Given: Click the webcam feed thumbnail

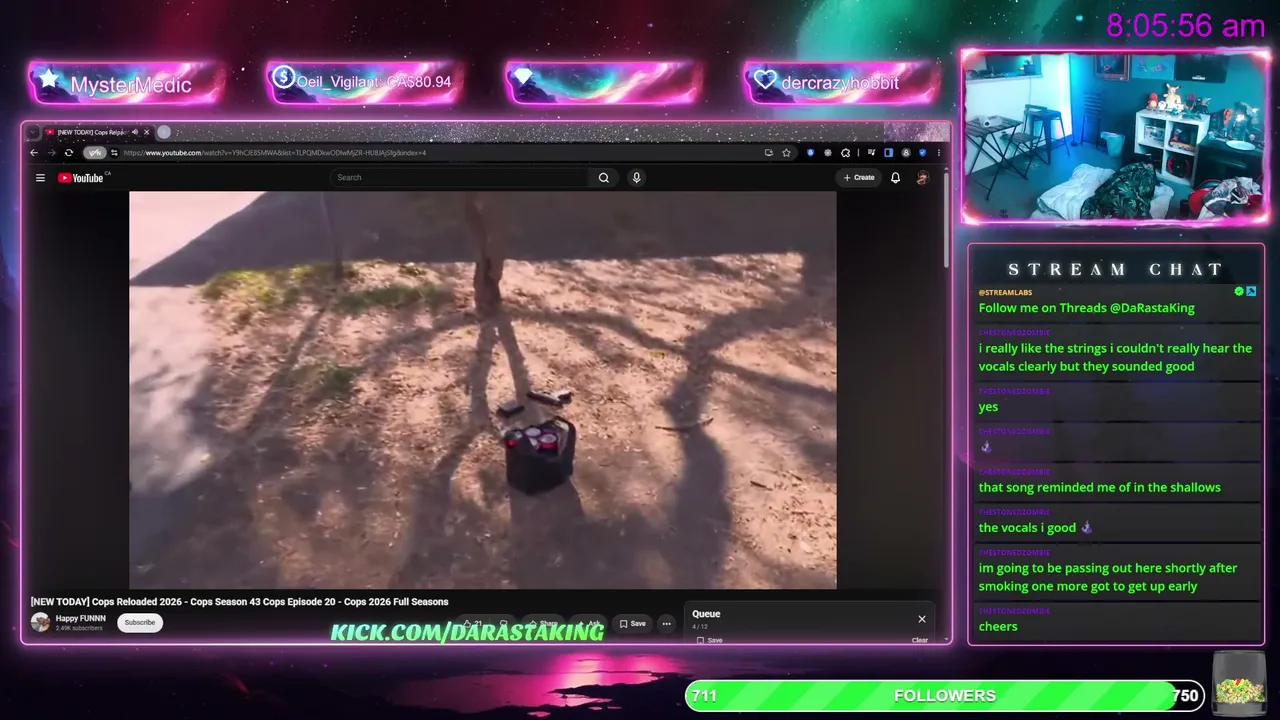Looking at the screenshot, I should tap(1115, 136).
